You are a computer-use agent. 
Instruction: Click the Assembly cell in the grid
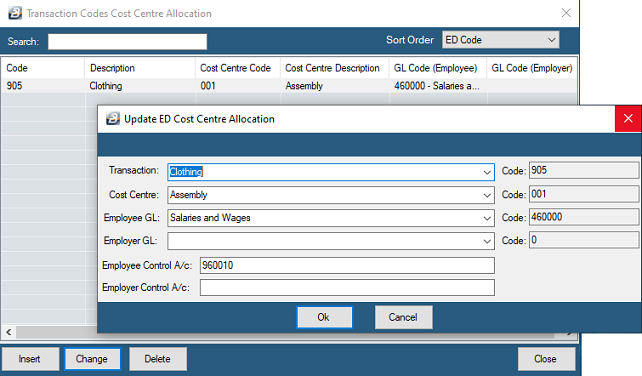pos(335,86)
